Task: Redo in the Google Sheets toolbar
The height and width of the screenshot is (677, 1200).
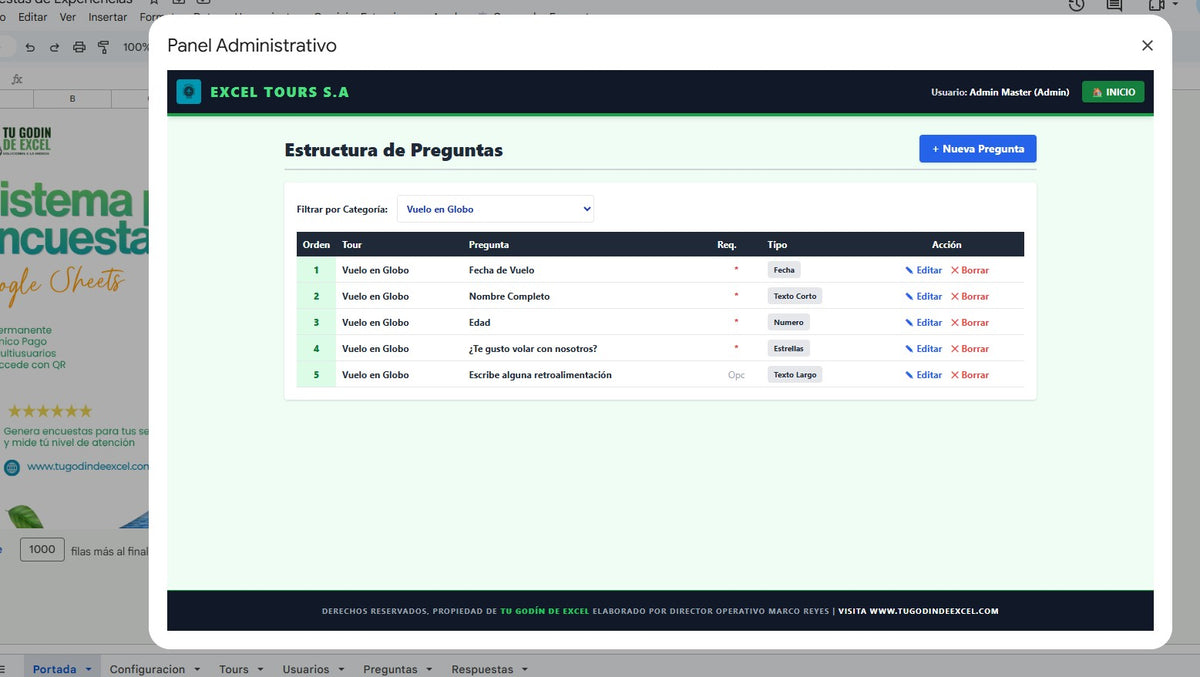Action: coord(54,47)
